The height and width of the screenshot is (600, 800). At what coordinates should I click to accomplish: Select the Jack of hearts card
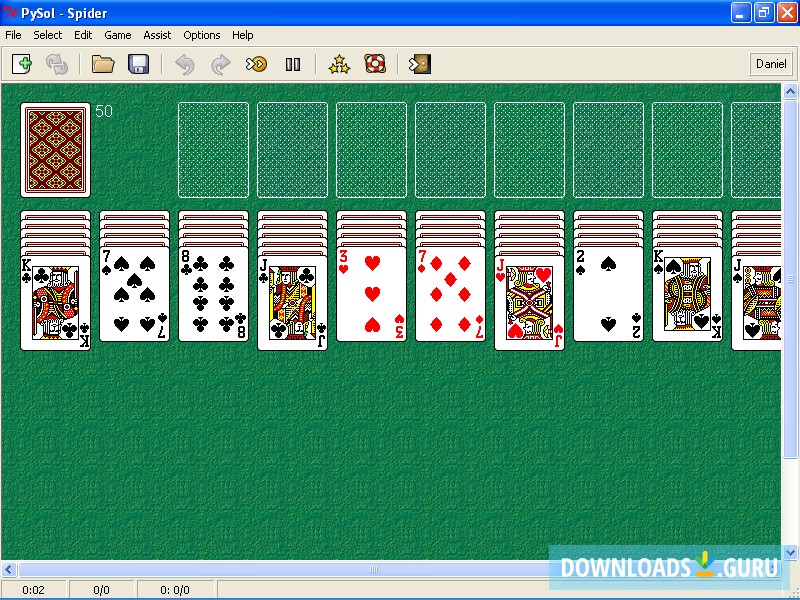pyautogui.click(x=530, y=303)
